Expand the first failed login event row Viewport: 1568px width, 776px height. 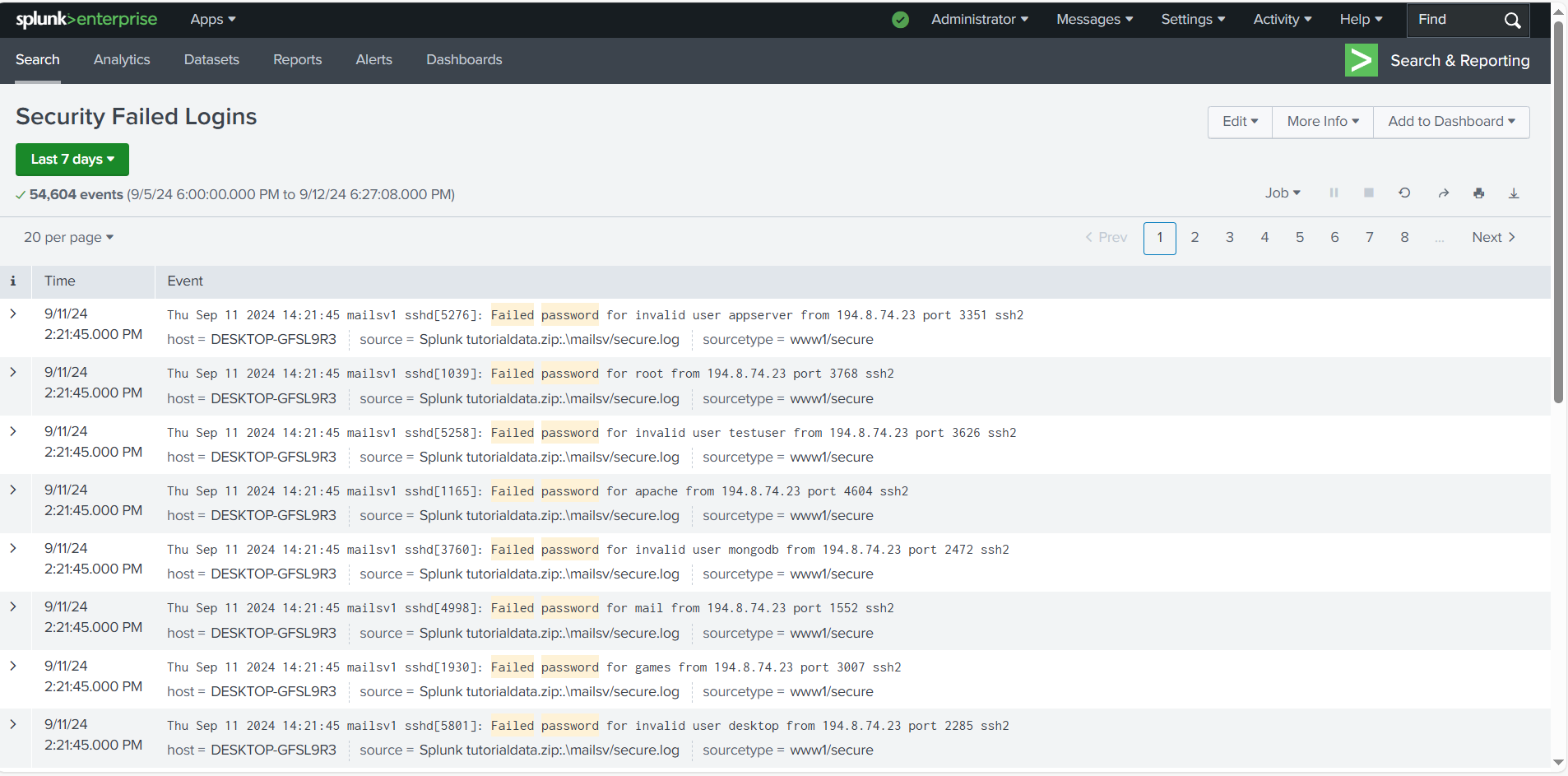pyautogui.click(x=14, y=314)
